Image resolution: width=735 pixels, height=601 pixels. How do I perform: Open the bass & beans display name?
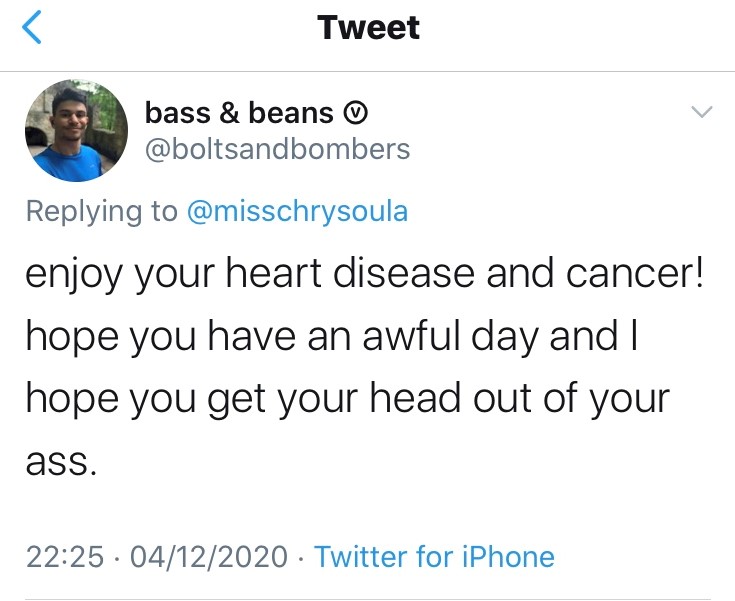(239, 113)
